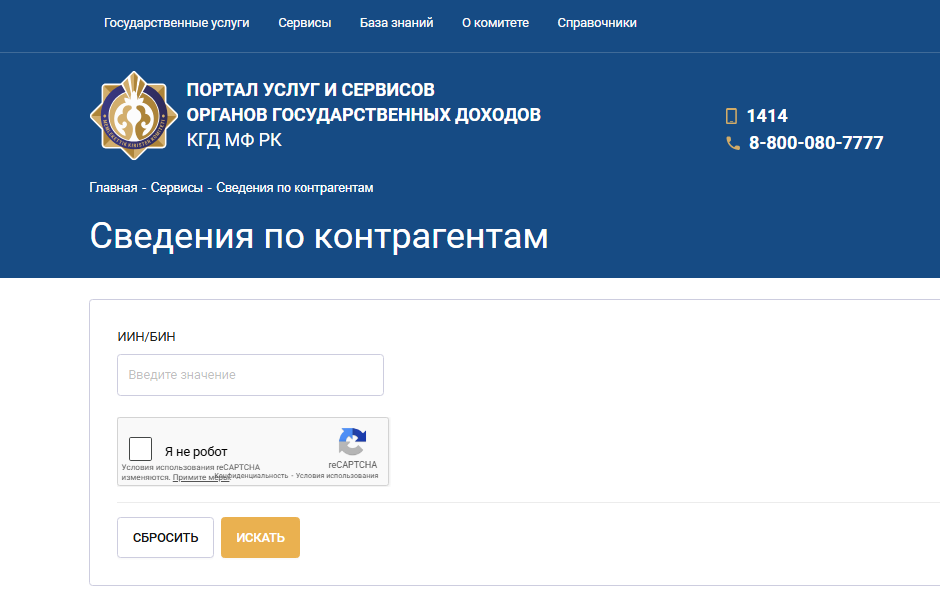Open the "Сервисы" menu item

(304, 22)
